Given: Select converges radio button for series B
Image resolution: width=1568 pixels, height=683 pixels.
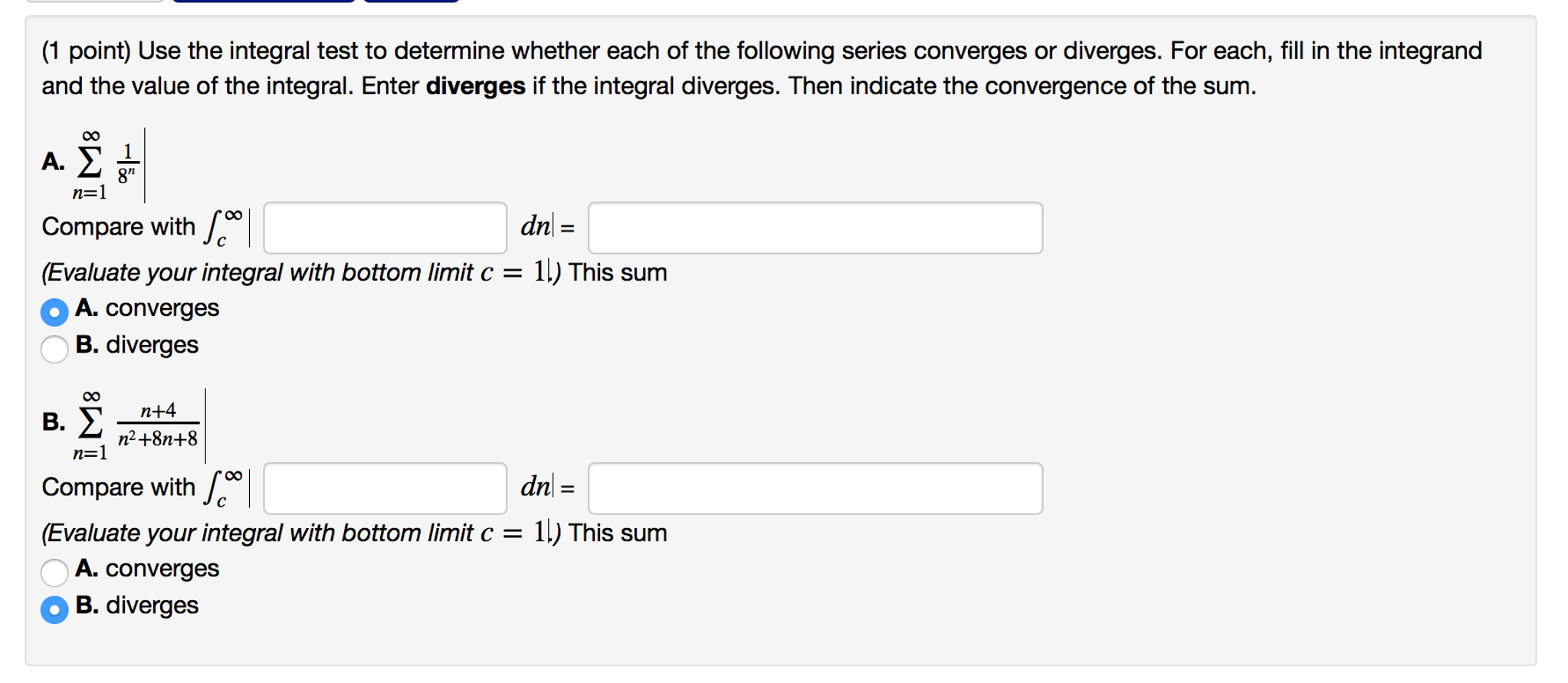Looking at the screenshot, I should click(54, 573).
